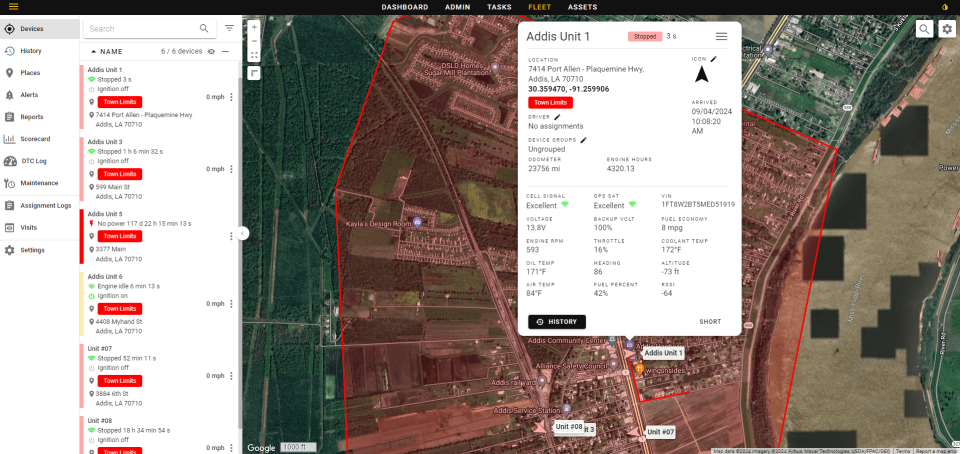Toggle dark mode contrast icon
The width and height of the screenshot is (960, 454).
946,7
